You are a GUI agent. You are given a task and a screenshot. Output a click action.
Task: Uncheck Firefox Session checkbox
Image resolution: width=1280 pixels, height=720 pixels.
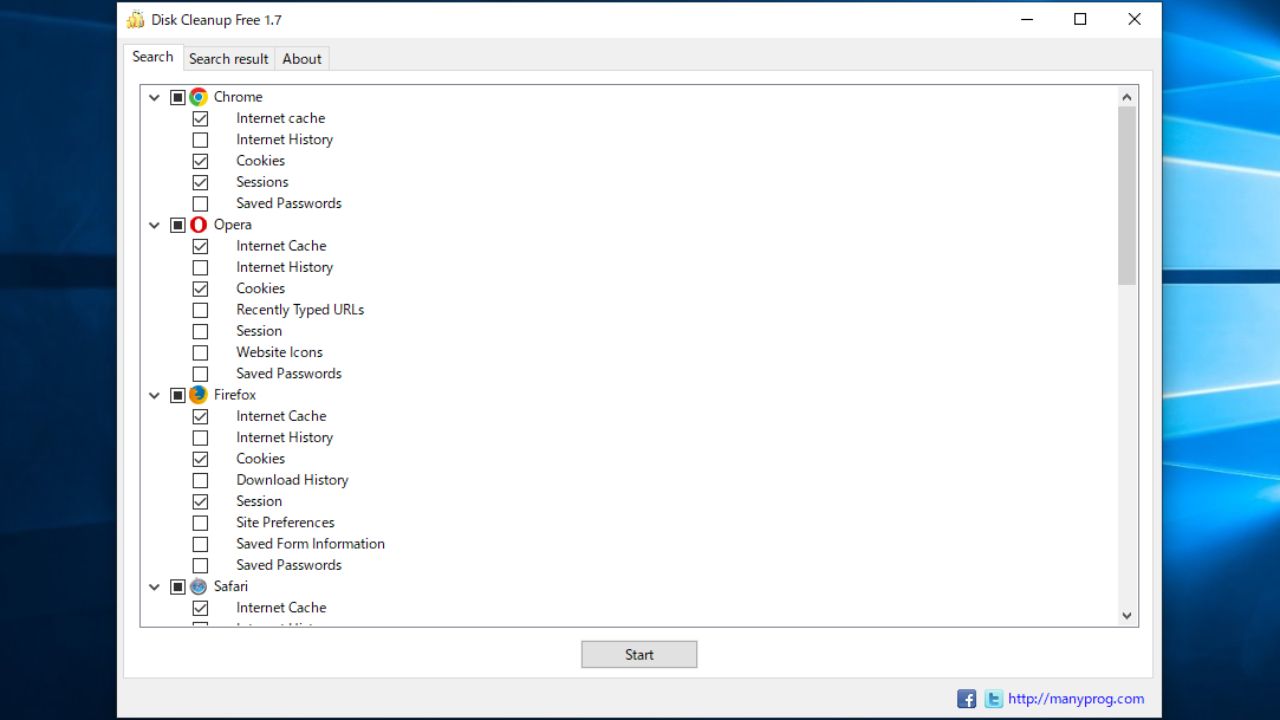click(200, 502)
